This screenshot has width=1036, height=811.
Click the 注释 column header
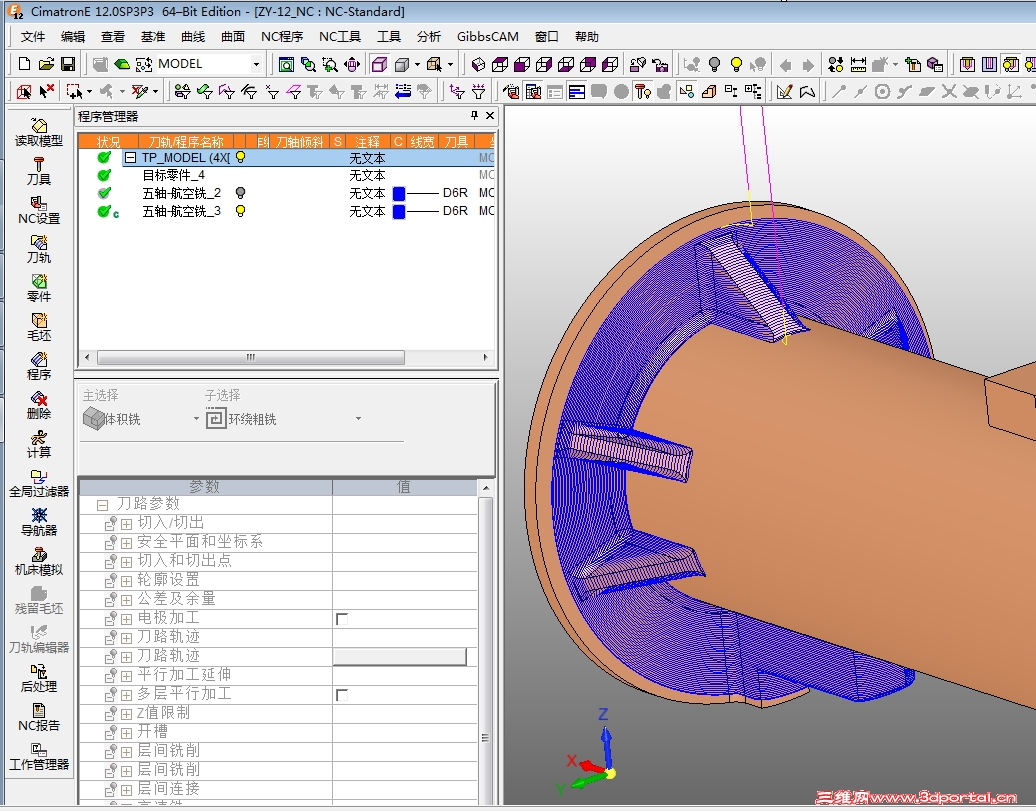[367, 141]
